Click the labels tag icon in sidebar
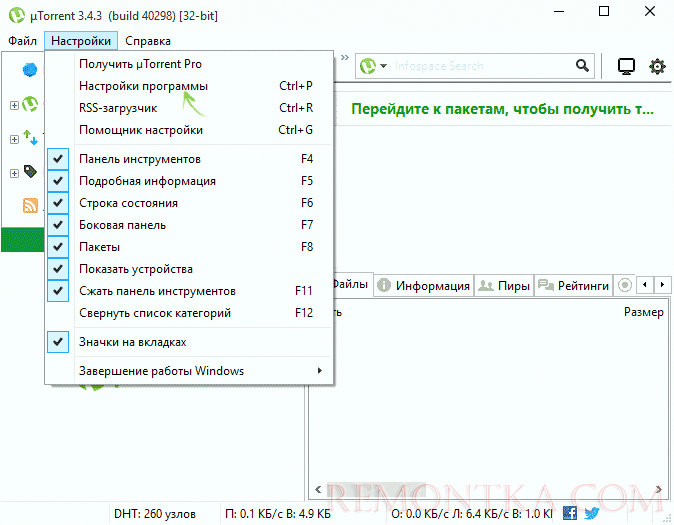Image resolution: width=674 pixels, height=525 pixels. click(30, 172)
